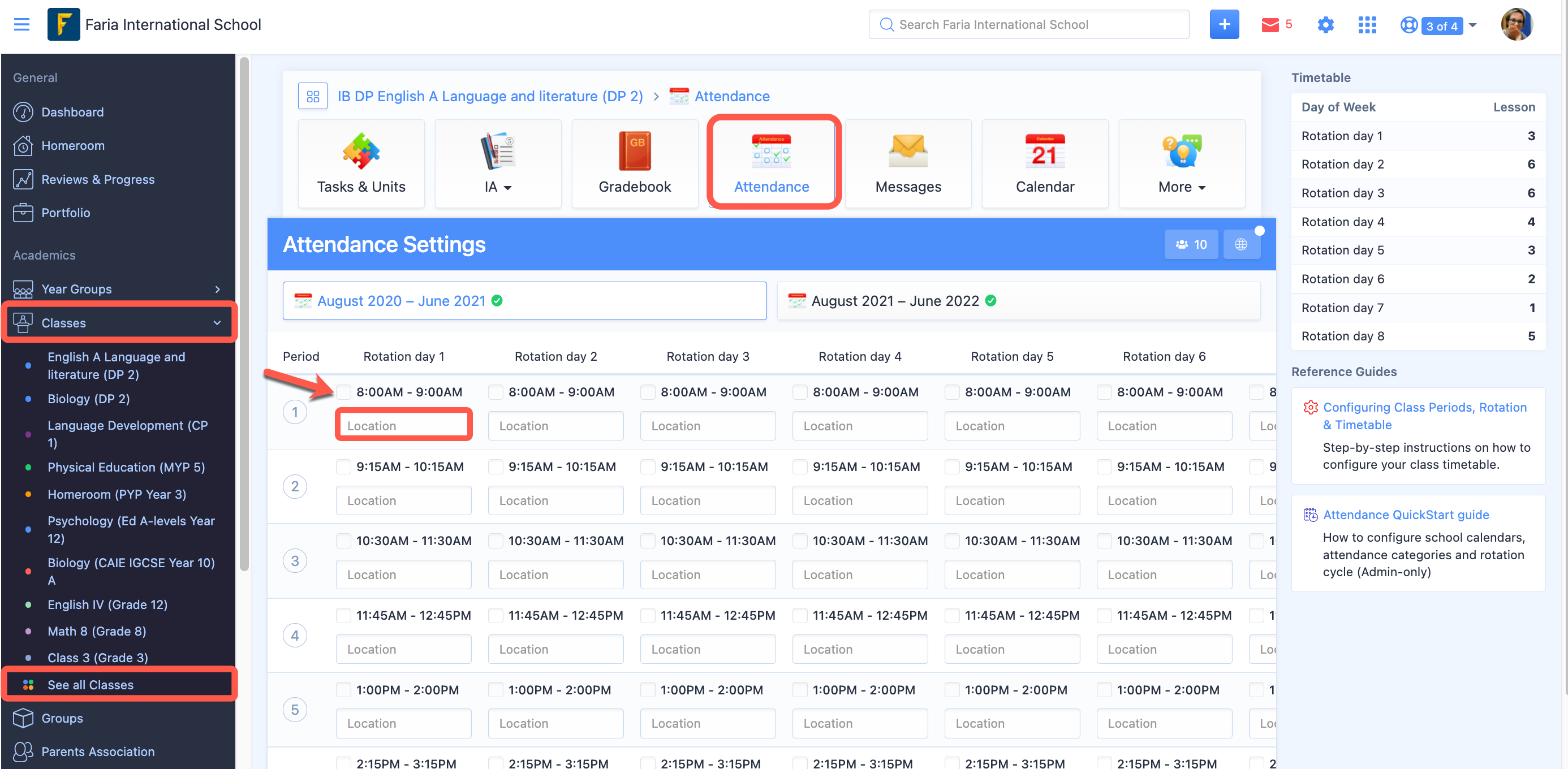Open the Calendar tab tile
This screenshot has height=769, width=1568.
1045,163
